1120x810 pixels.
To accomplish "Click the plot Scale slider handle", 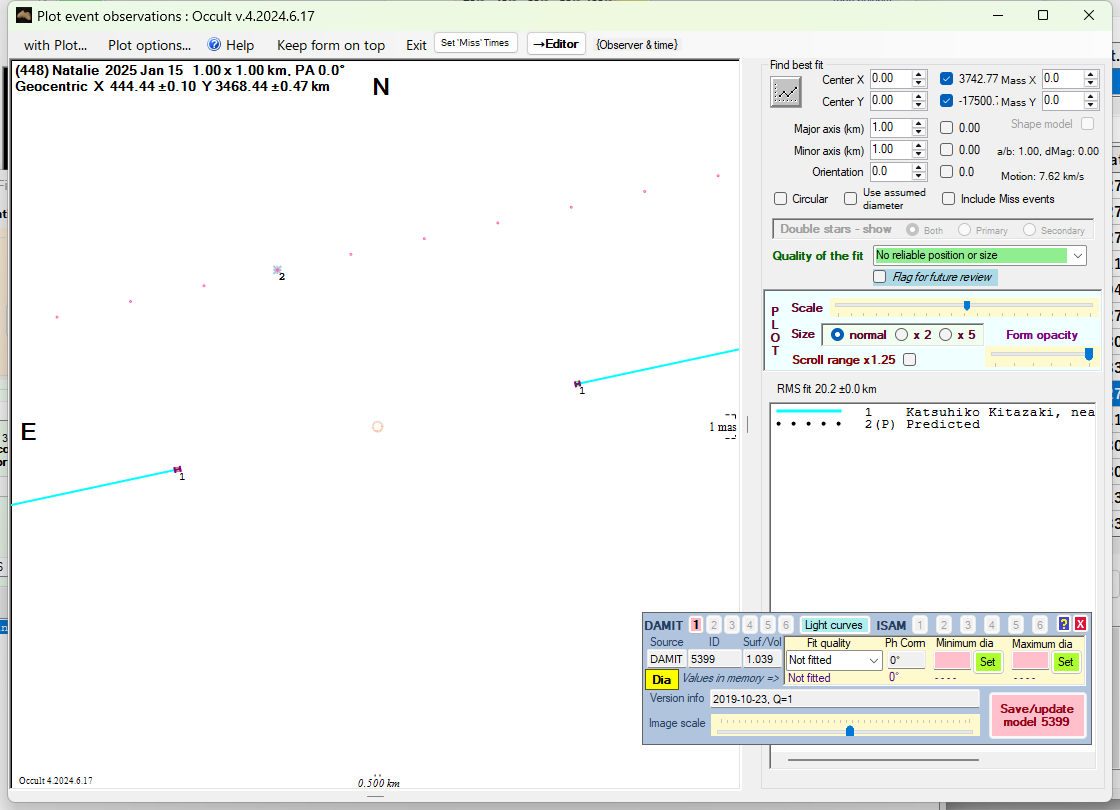I will pyautogui.click(x=966, y=306).
